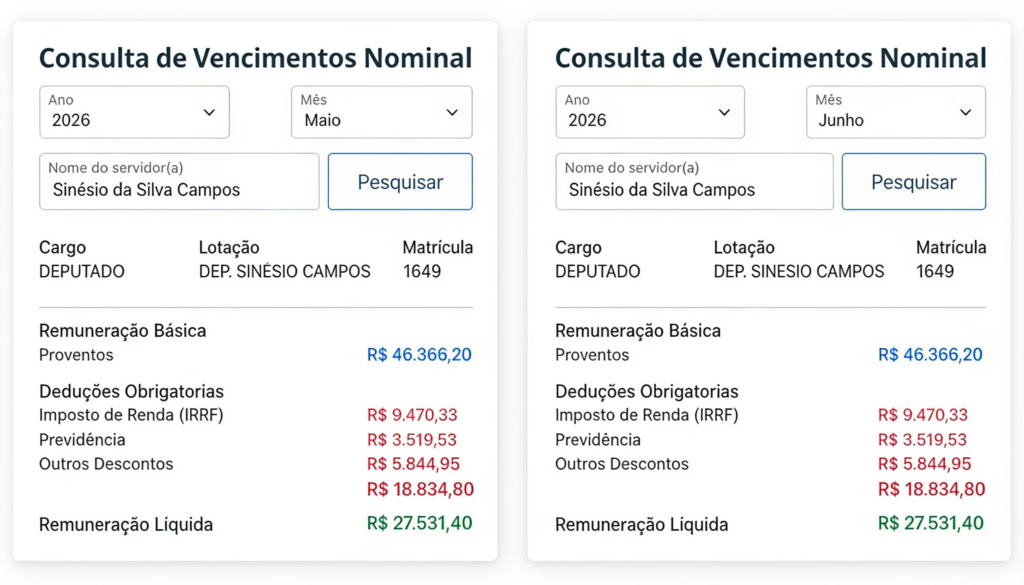Select the R$ 27.531,40 net value in the Junho panel
Screen dimensions: 1024x585
tap(931, 523)
